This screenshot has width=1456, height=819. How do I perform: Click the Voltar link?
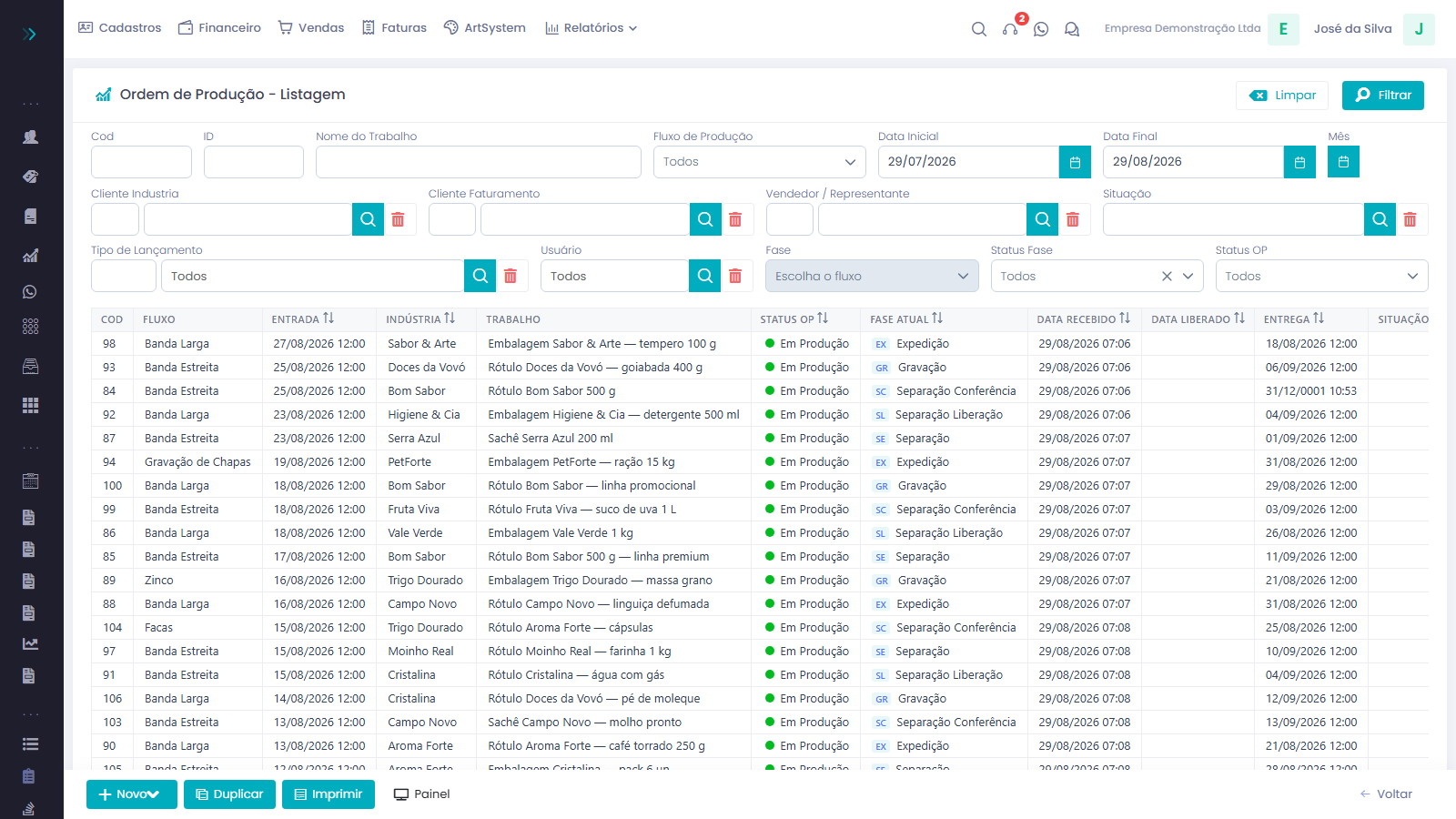[1386, 794]
